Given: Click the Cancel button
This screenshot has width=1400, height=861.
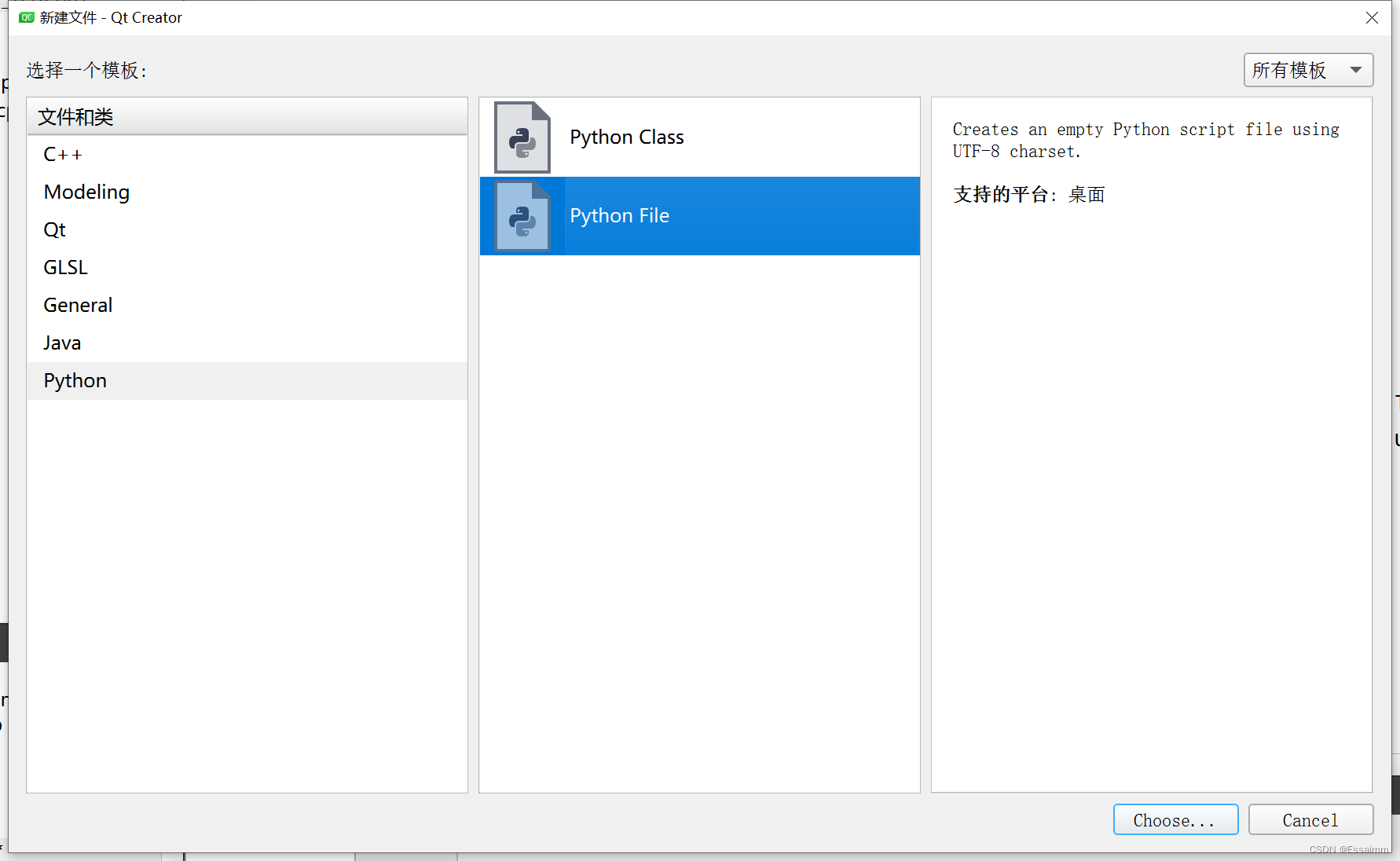Looking at the screenshot, I should pos(1310,819).
